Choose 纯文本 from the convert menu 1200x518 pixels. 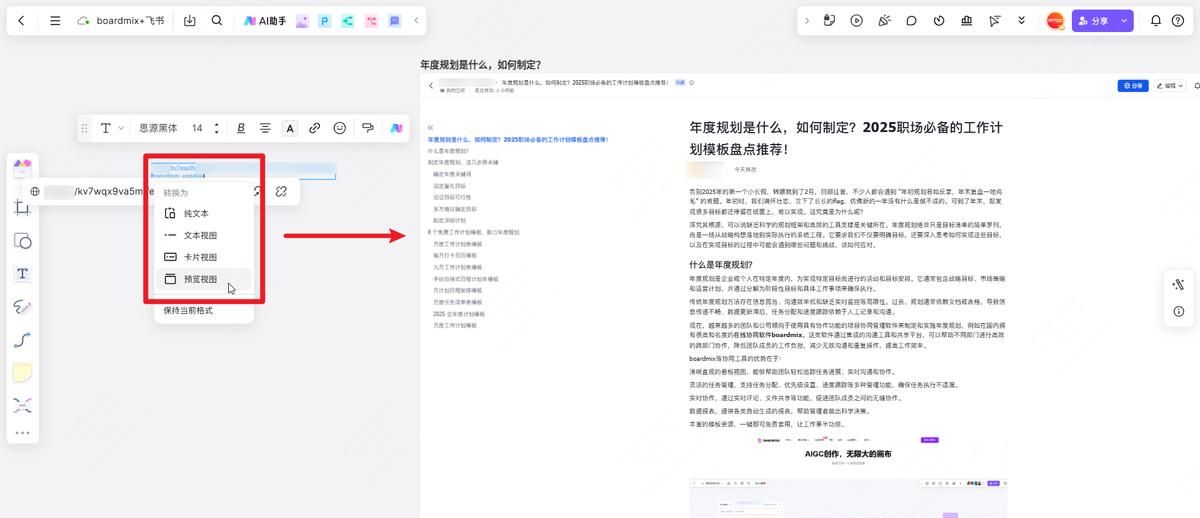pyautogui.click(x=202, y=214)
